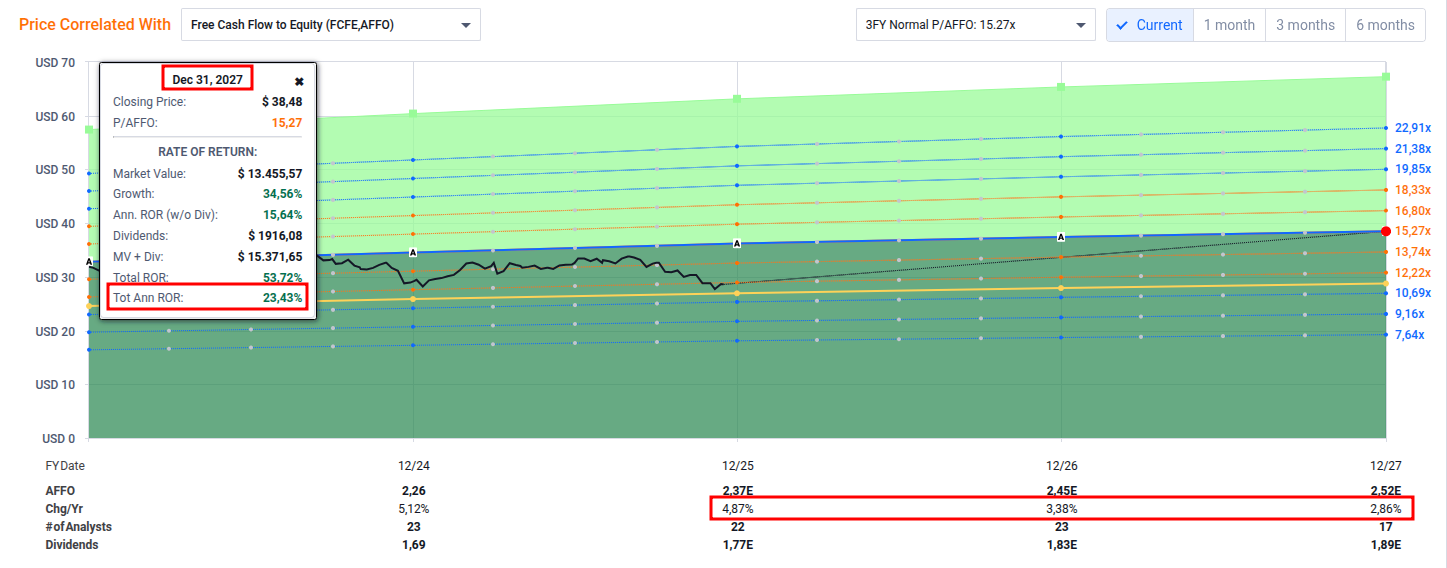Screen dimensions: 1447x568
Task: Click the yellow line dot at 12/24
Action: click(413, 299)
